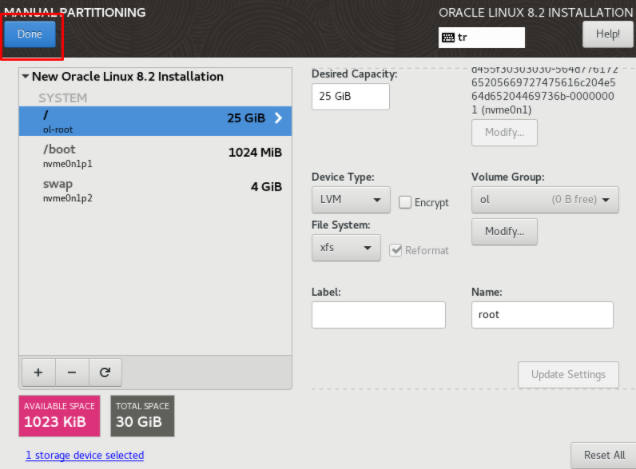Toggle the Reformat checkbox

[x=395, y=250]
